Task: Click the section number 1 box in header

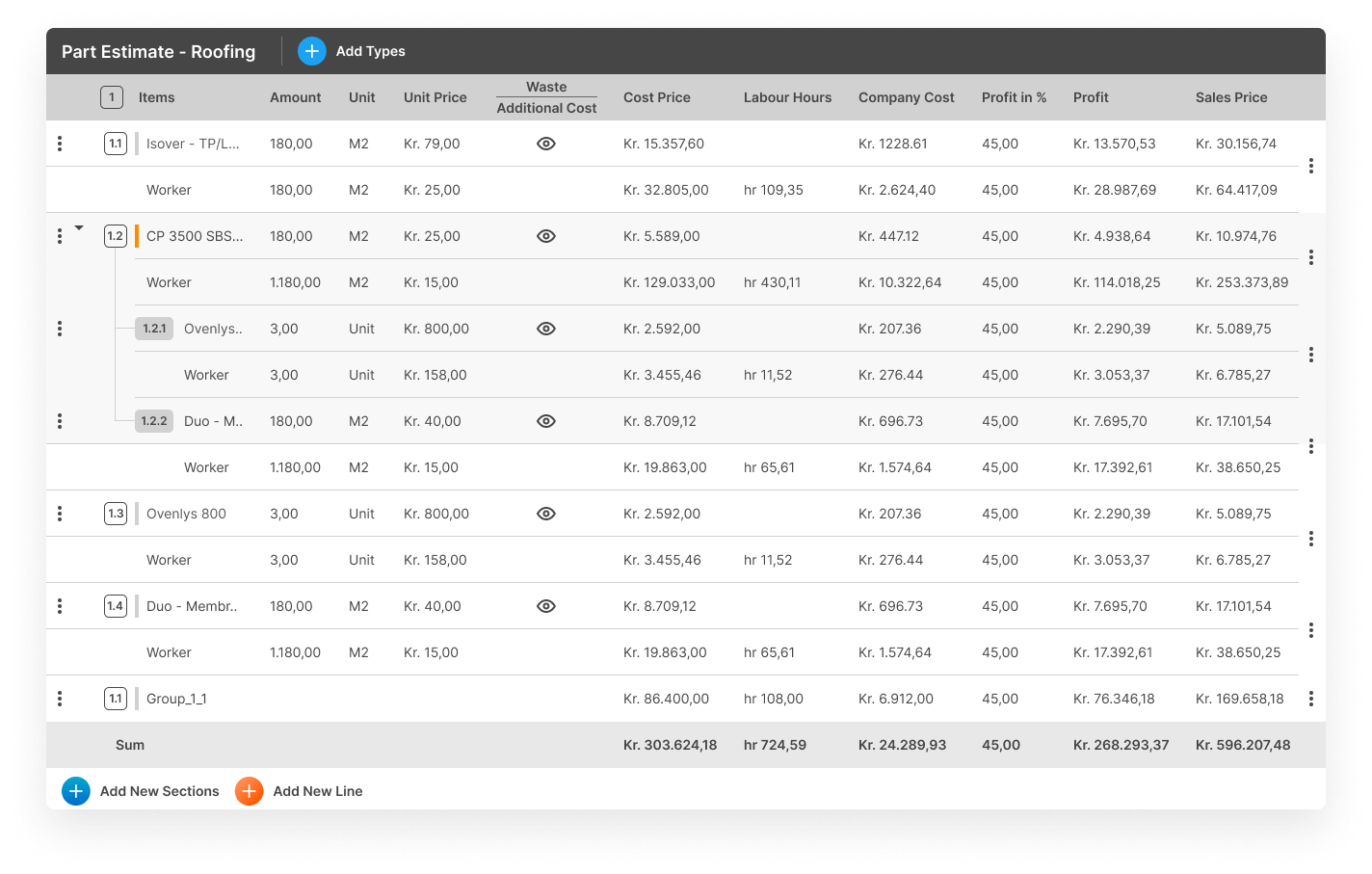Action: pyautogui.click(x=112, y=97)
